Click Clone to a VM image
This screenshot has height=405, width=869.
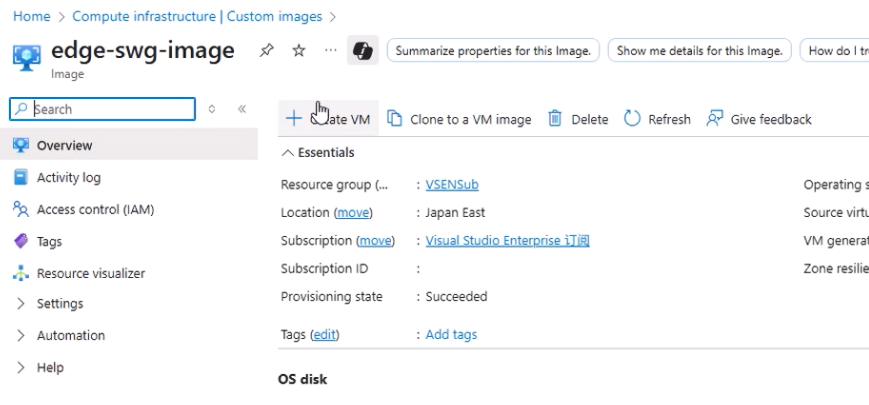coord(459,119)
